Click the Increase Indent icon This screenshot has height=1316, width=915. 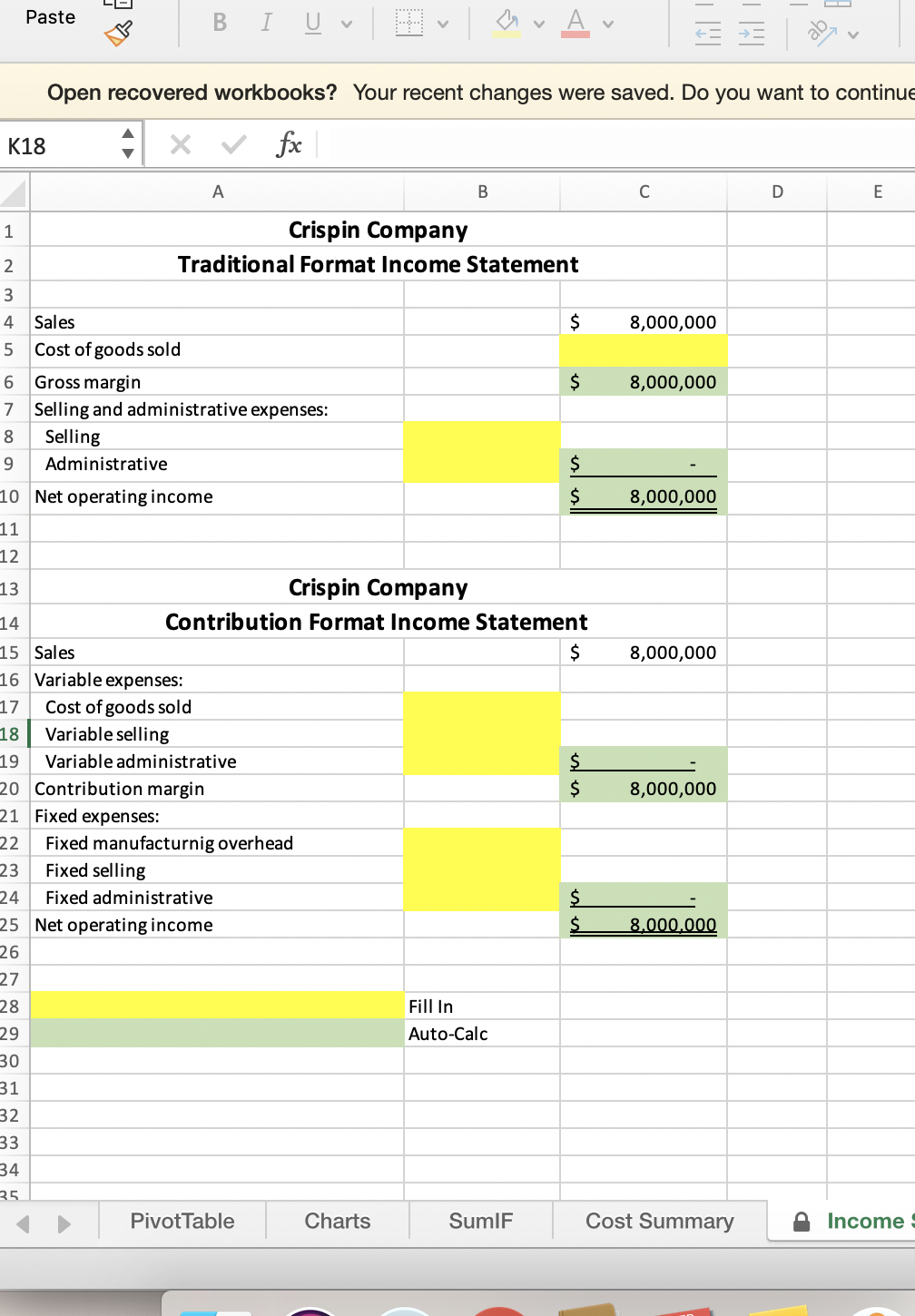[x=753, y=33]
